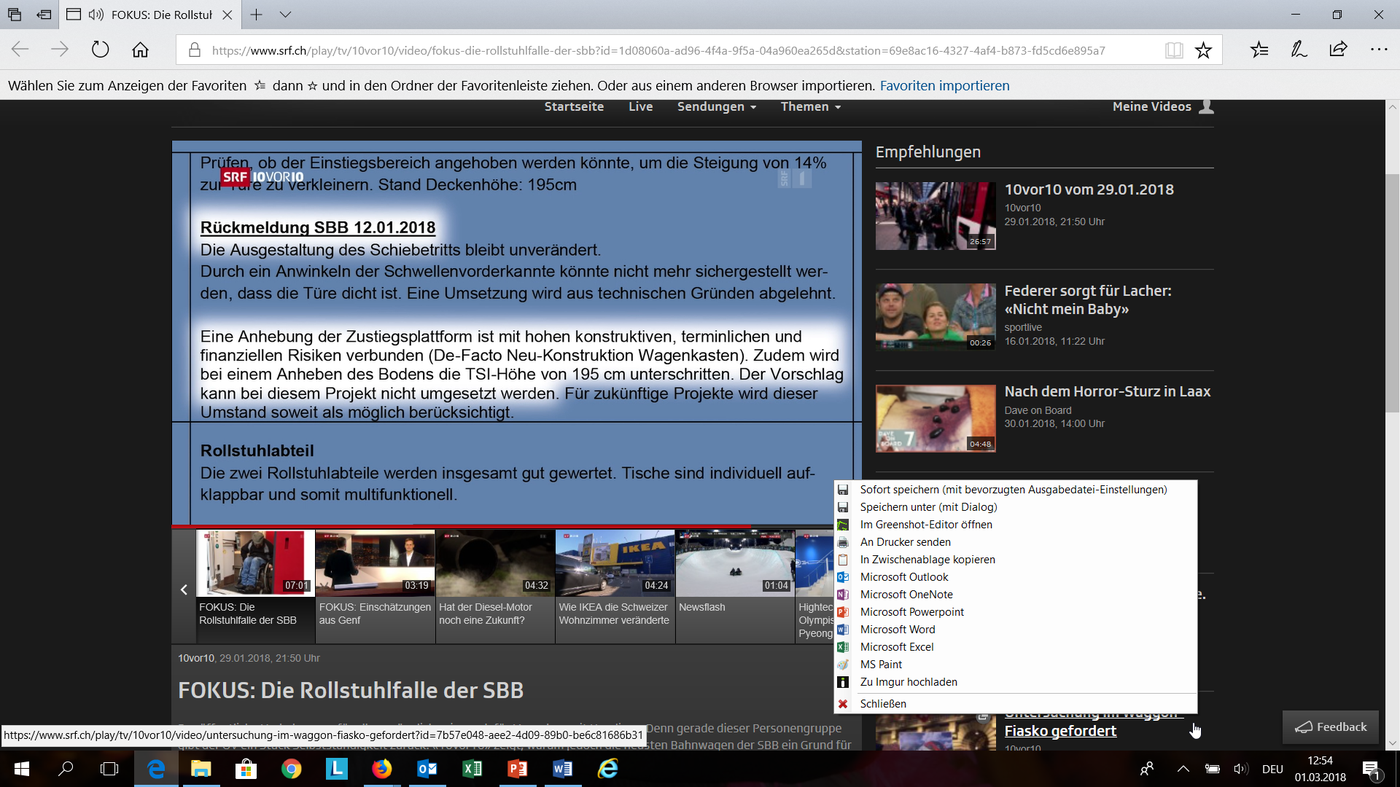Image resolution: width=1400 pixels, height=787 pixels.
Task: Open Meine Videos
Action: pyautogui.click(x=1163, y=107)
